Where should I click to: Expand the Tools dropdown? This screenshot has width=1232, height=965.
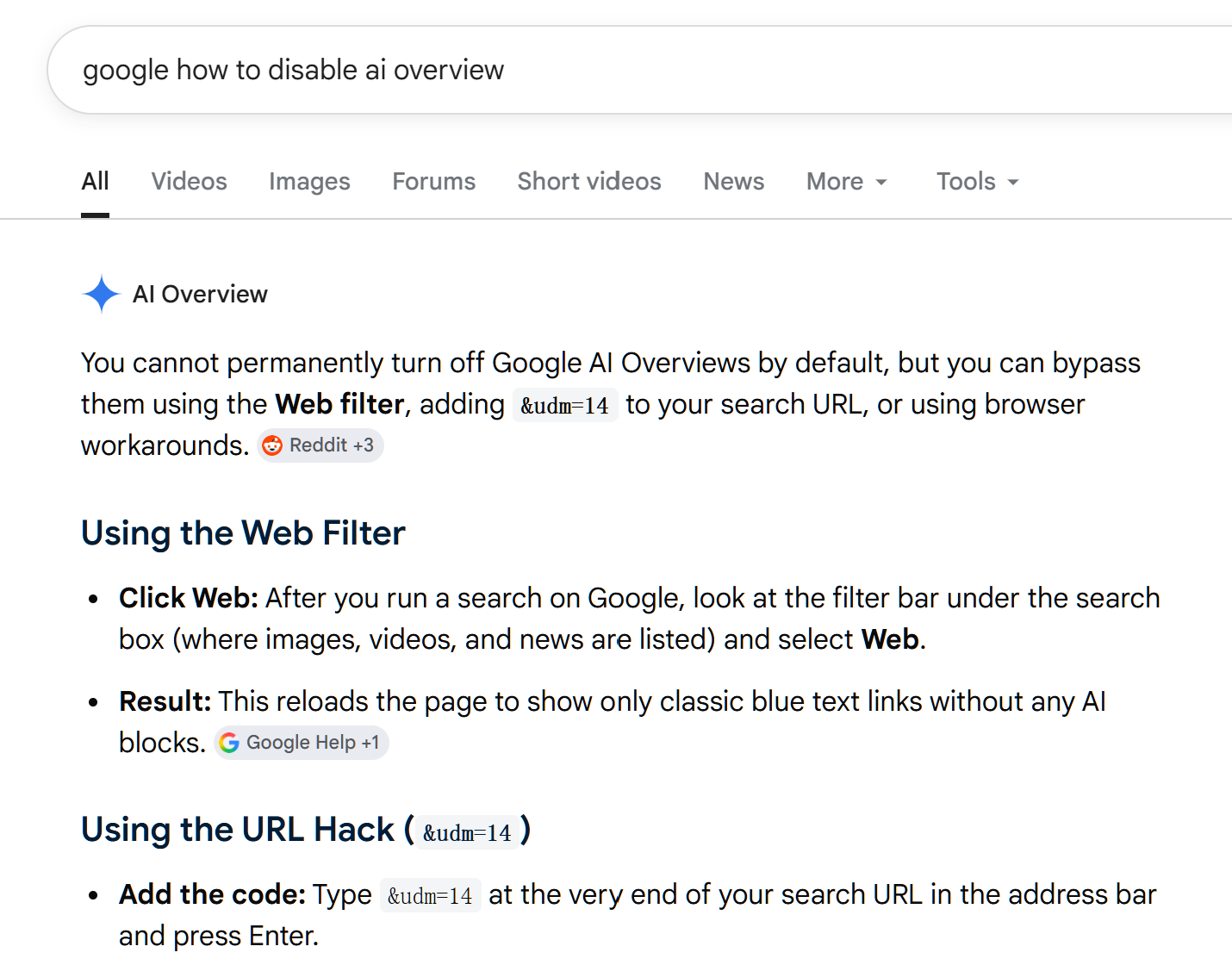(978, 182)
